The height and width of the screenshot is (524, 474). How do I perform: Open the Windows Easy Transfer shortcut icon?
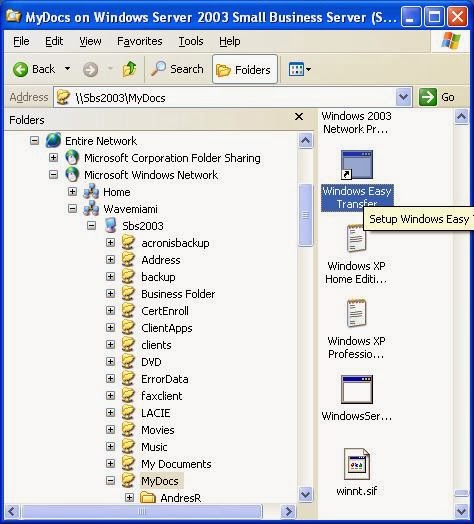point(357,165)
